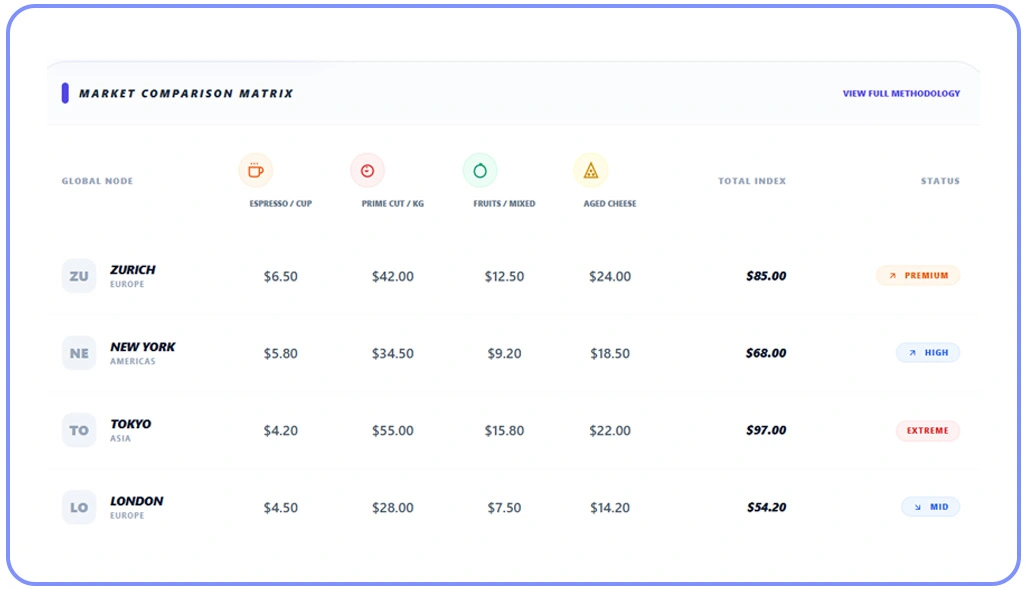The height and width of the screenshot is (589, 1026).
Task: Toggle the HIGH status indicator for New York
Action: pos(927,353)
